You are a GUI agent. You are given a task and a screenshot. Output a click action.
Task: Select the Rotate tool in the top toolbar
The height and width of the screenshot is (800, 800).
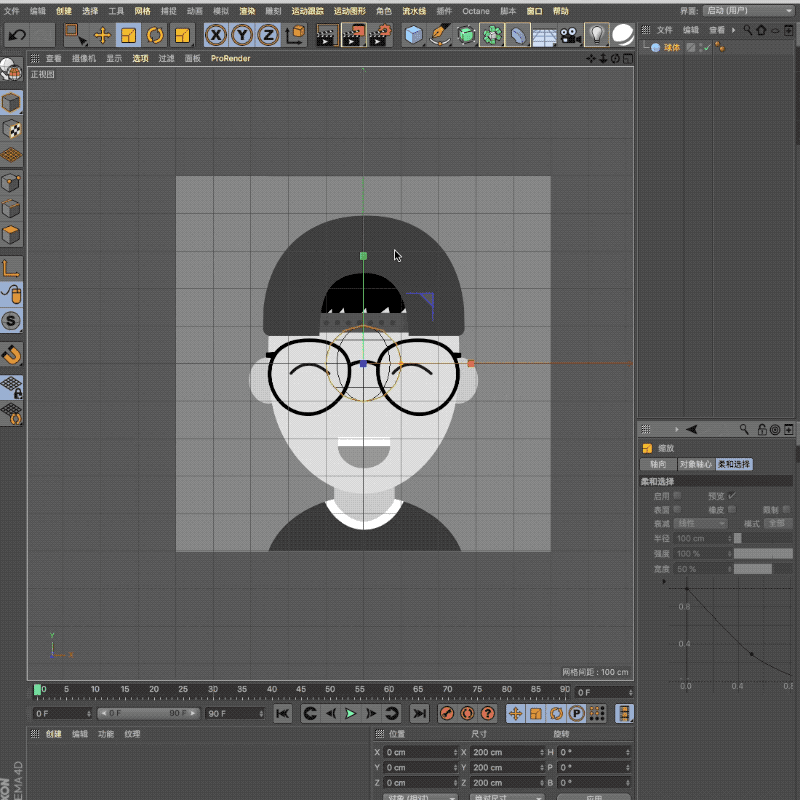155,36
